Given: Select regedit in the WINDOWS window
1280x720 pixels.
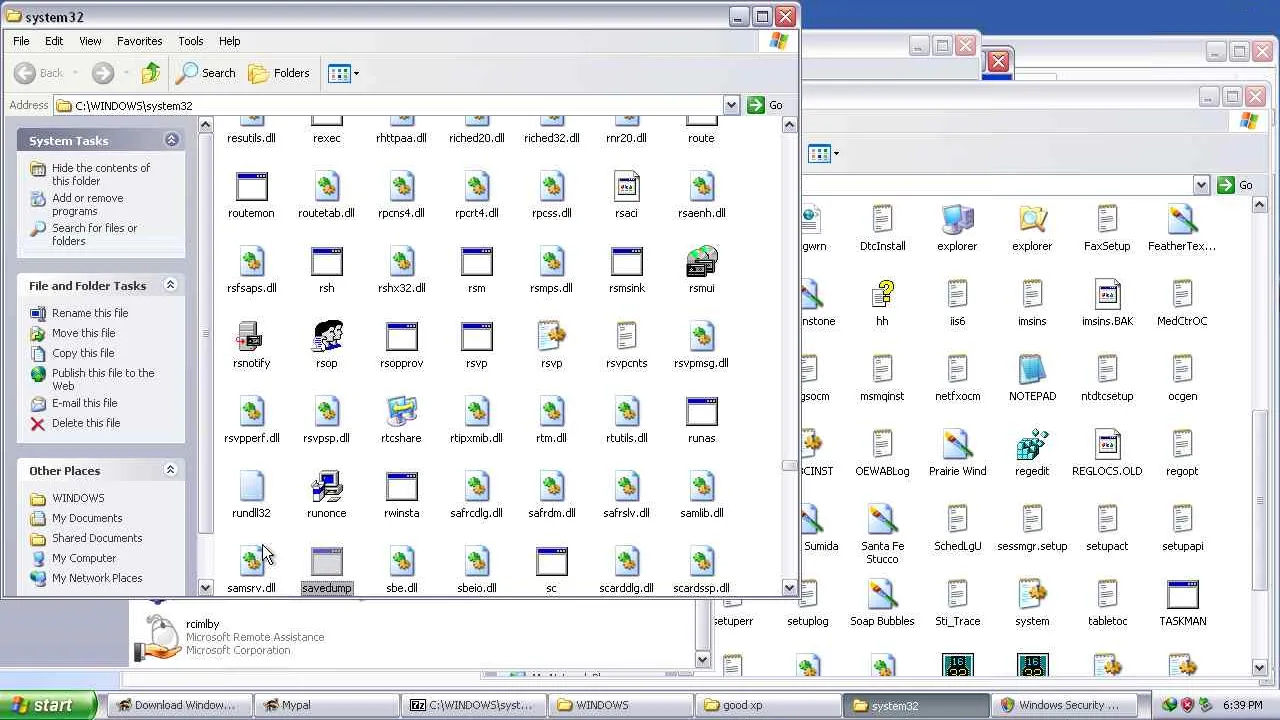Looking at the screenshot, I should coord(1032,445).
